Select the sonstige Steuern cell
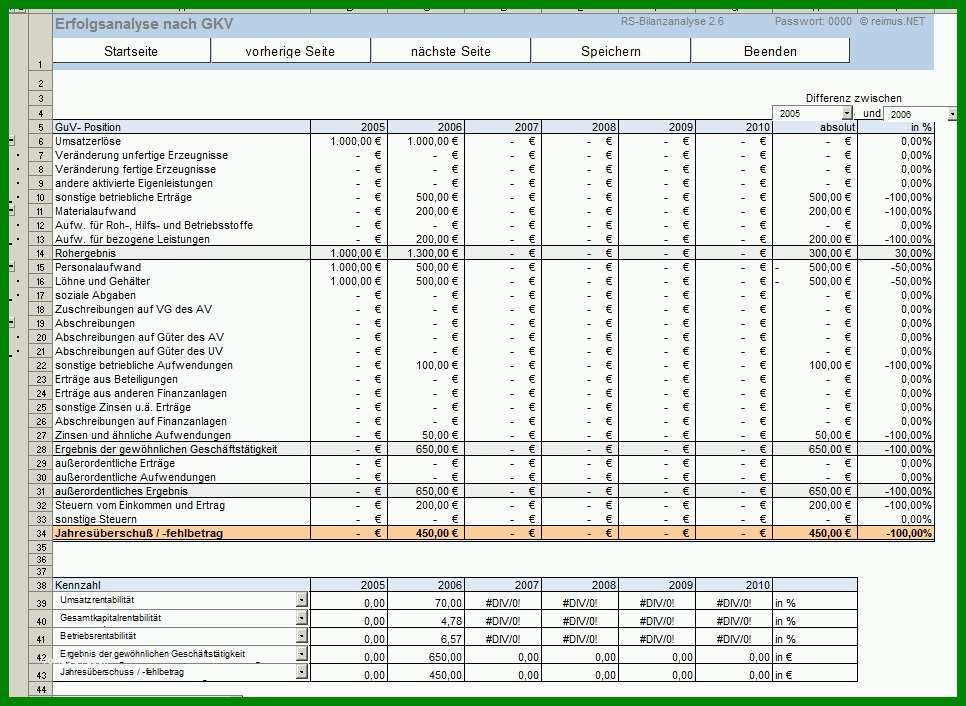The width and height of the screenshot is (966, 706). pyautogui.click(x=182, y=519)
